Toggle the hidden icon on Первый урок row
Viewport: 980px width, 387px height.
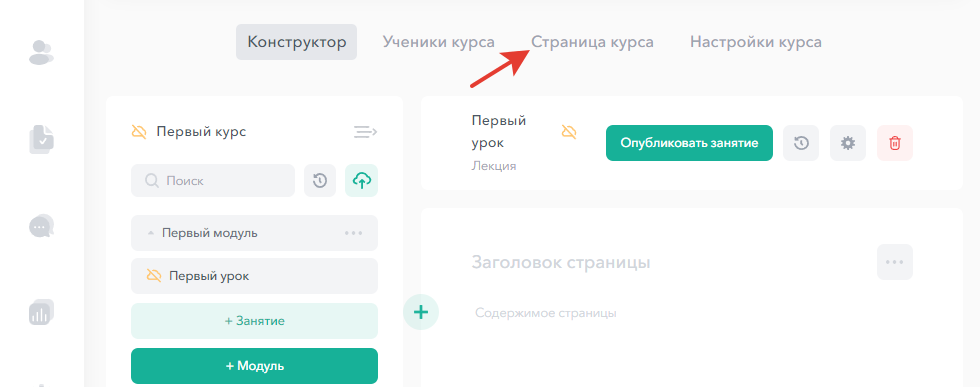pyautogui.click(x=154, y=276)
